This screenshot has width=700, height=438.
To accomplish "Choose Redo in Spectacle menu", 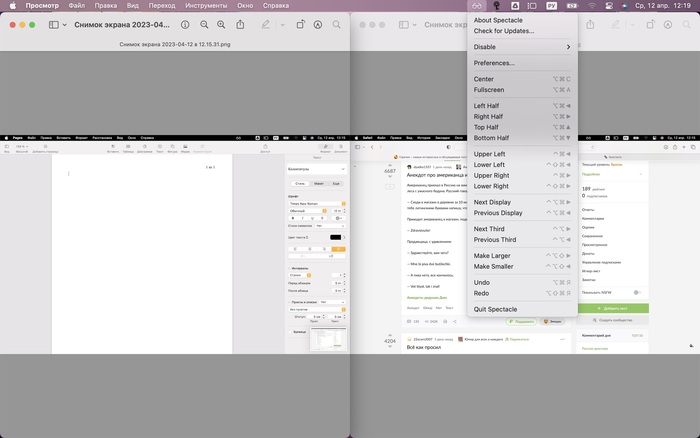I will click(522, 293).
